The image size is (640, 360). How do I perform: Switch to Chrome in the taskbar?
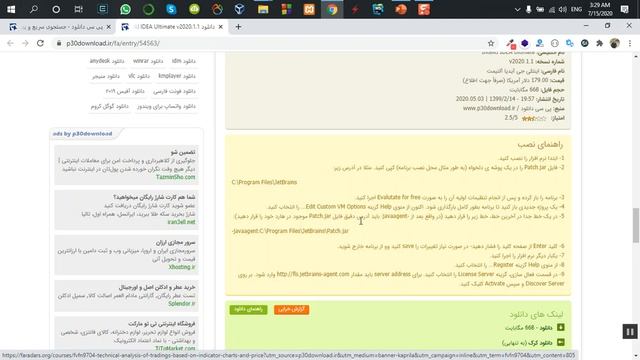coord(332,9)
